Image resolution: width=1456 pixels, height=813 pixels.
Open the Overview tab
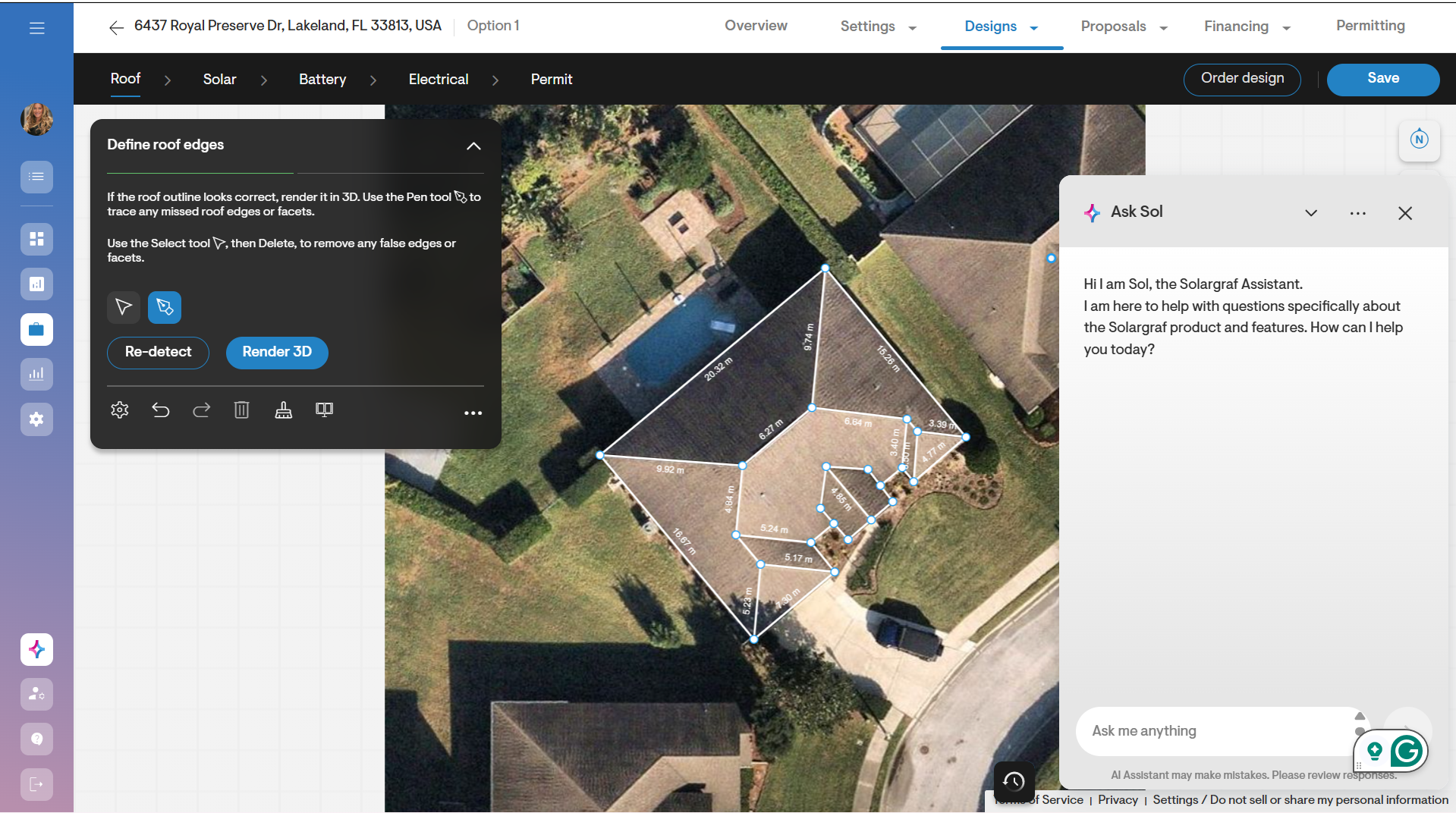click(x=755, y=26)
